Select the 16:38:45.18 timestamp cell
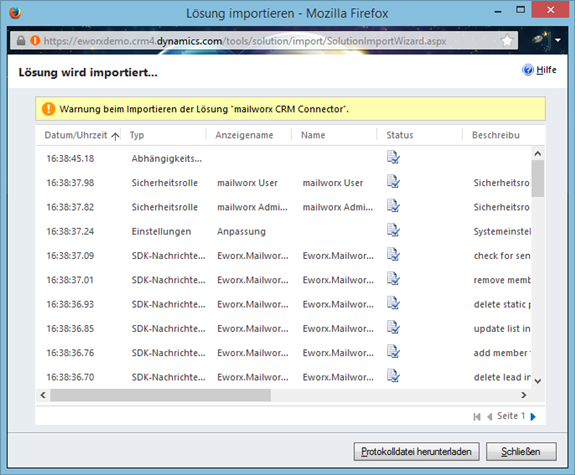This screenshot has height=475, width=575. tap(70, 158)
